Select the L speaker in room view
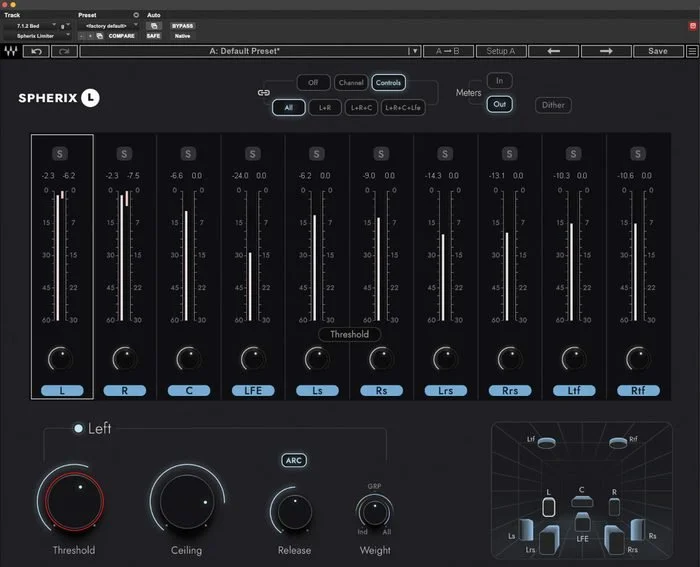This screenshot has width=700, height=567. (x=549, y=507)
